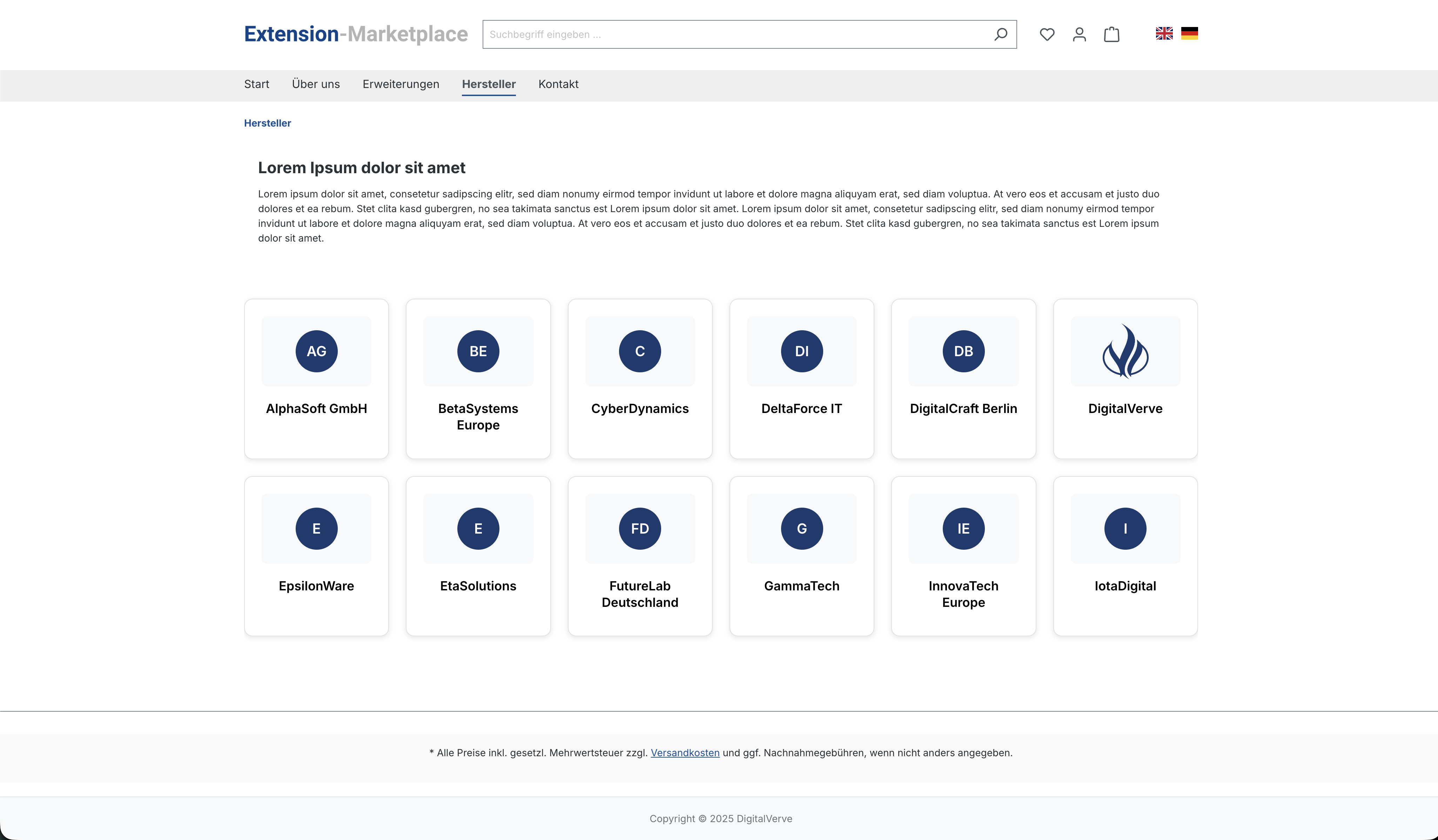Screen dimensions: 1438x840
Task: Click the Hersteller breadcrumb link
Action: [267, 123]
